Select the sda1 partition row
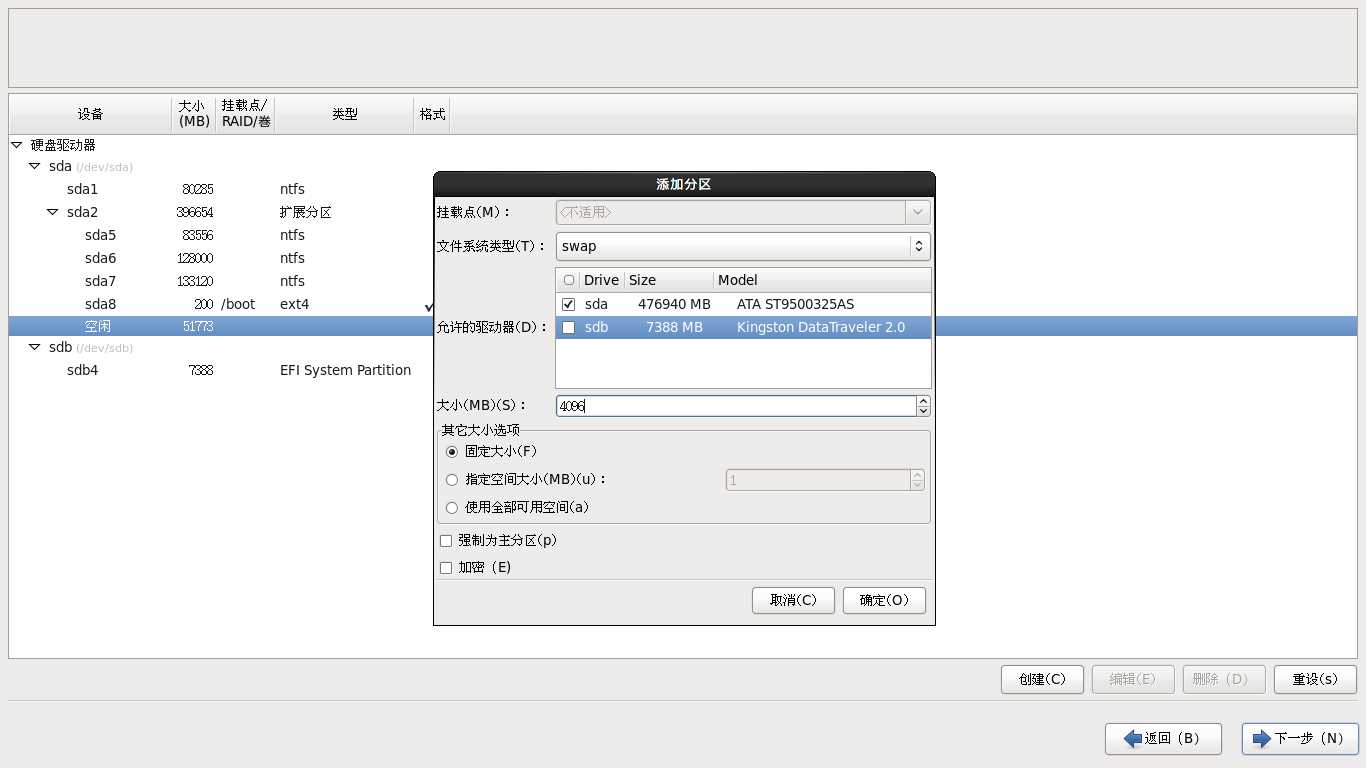 pos(683,189)
